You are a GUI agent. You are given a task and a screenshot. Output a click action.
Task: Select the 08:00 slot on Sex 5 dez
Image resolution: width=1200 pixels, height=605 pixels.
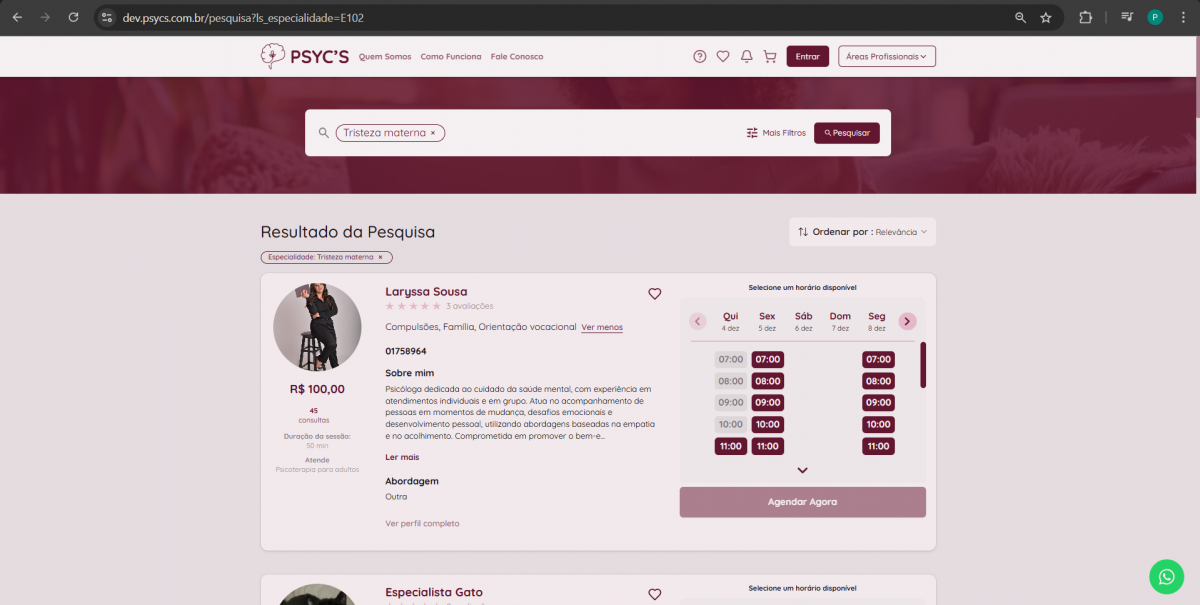point(767,381)
